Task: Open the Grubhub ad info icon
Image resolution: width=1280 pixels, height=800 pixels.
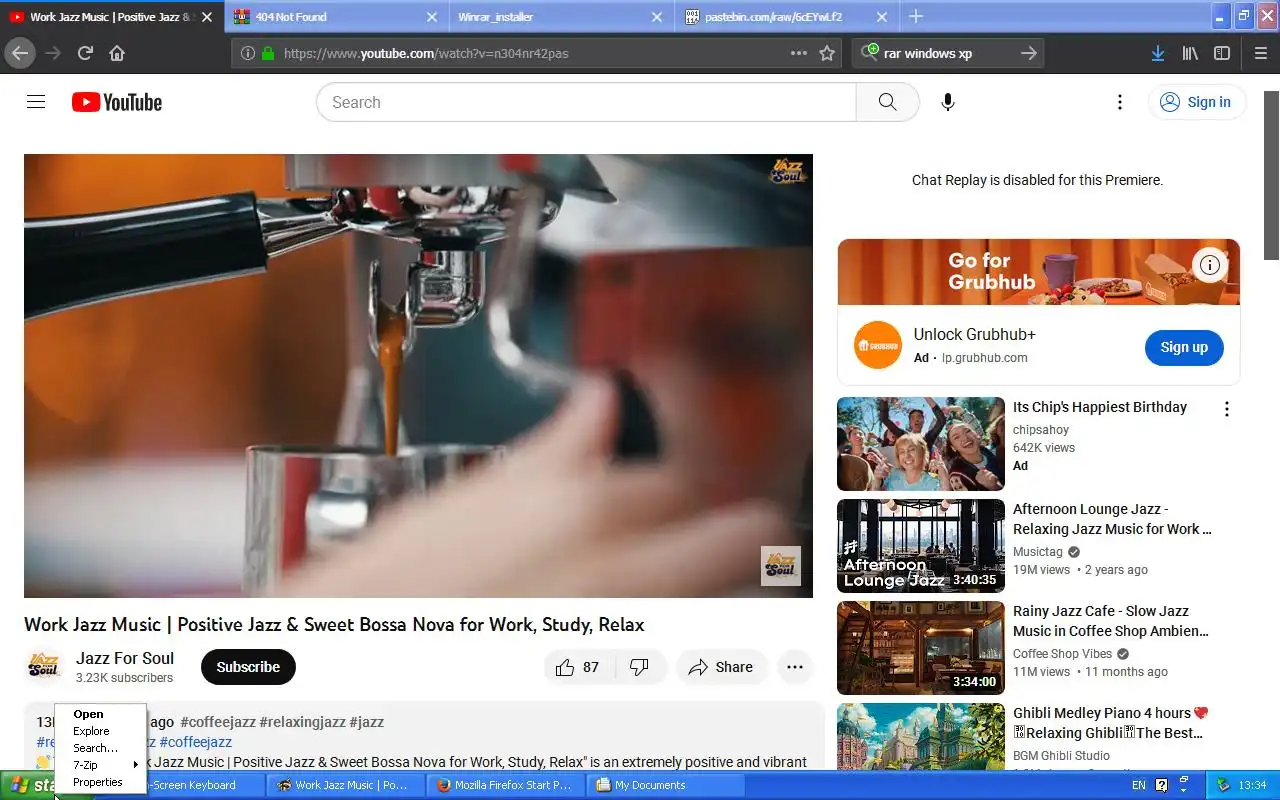Action: [x=1210, y=265]
